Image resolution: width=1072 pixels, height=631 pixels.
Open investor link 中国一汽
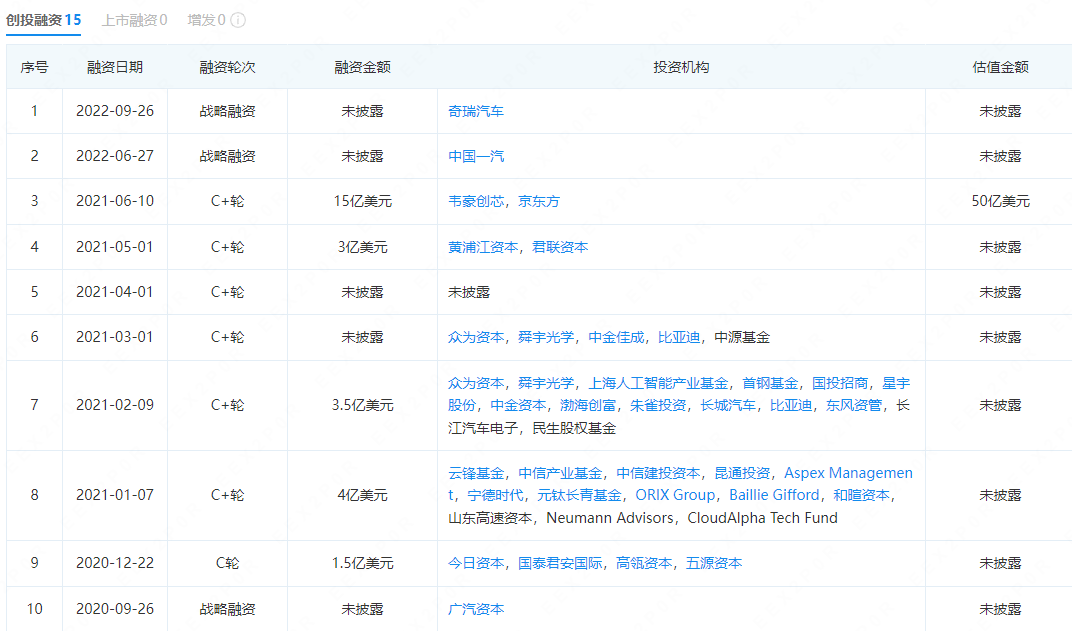point(476,156)
